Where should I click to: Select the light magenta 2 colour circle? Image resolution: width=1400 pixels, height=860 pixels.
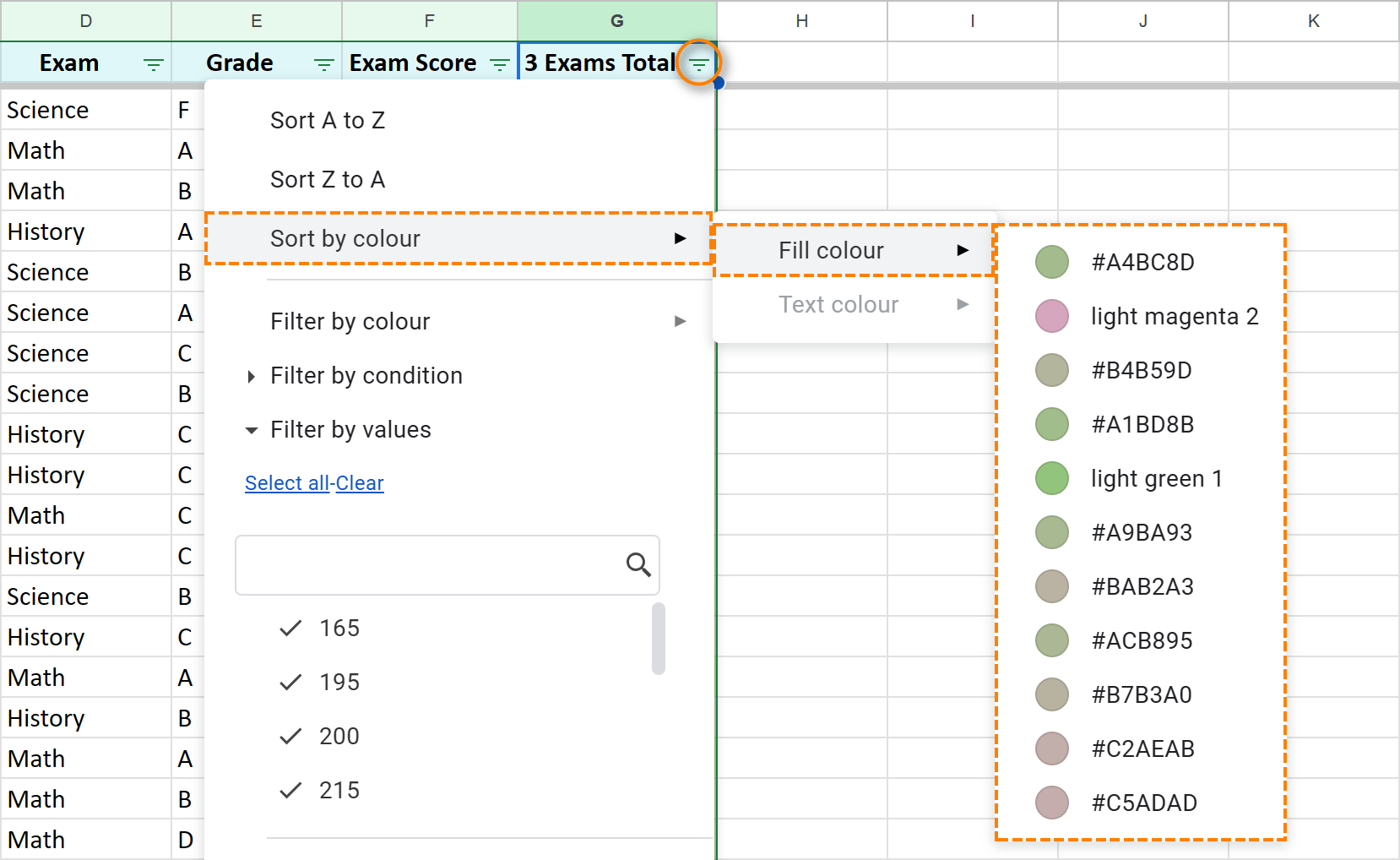[x=1051, y=316]
